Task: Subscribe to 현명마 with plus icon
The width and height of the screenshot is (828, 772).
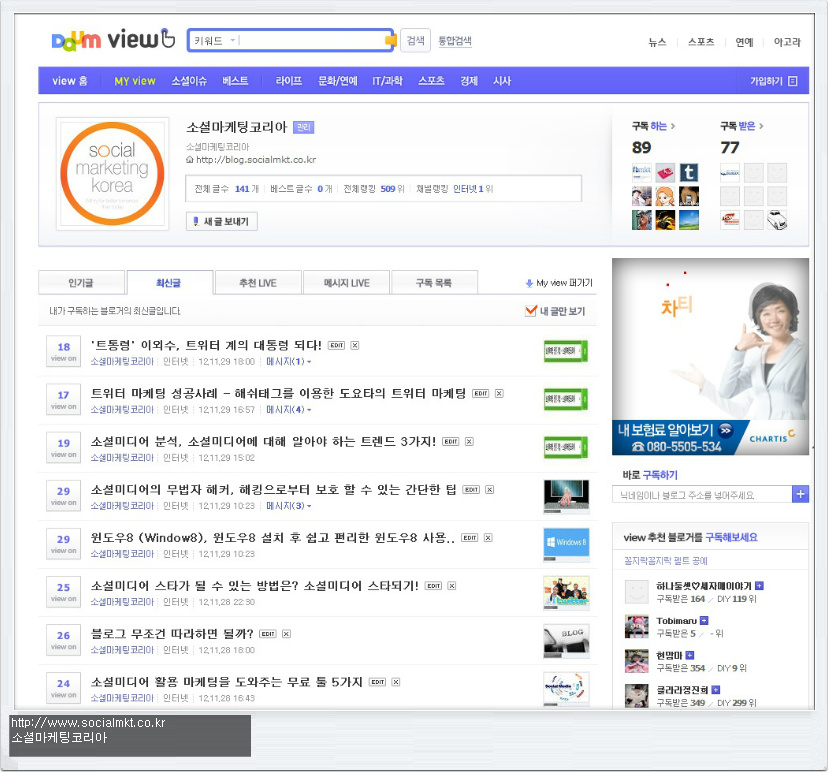Action: (690, 655)
